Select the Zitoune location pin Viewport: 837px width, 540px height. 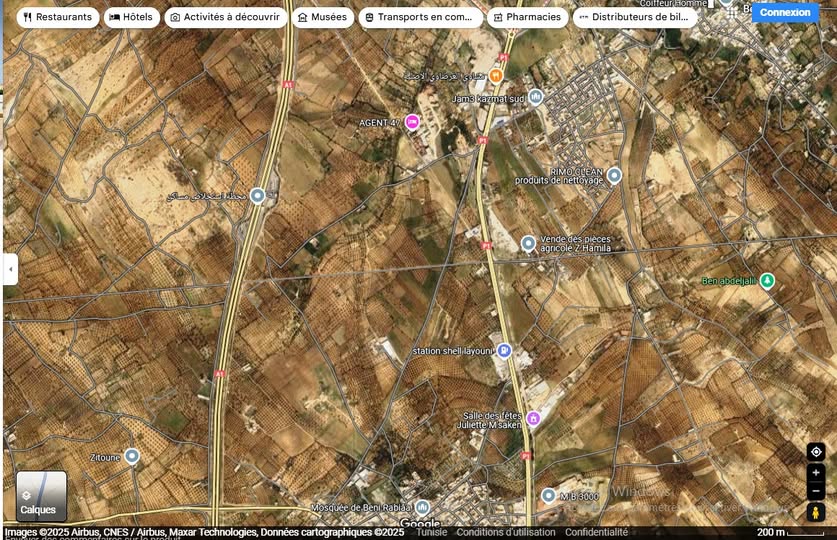pos(131,457)
